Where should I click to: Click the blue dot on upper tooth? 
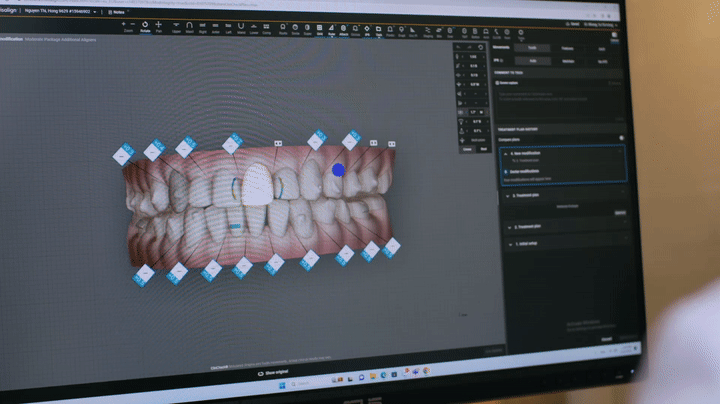[338, 170]
